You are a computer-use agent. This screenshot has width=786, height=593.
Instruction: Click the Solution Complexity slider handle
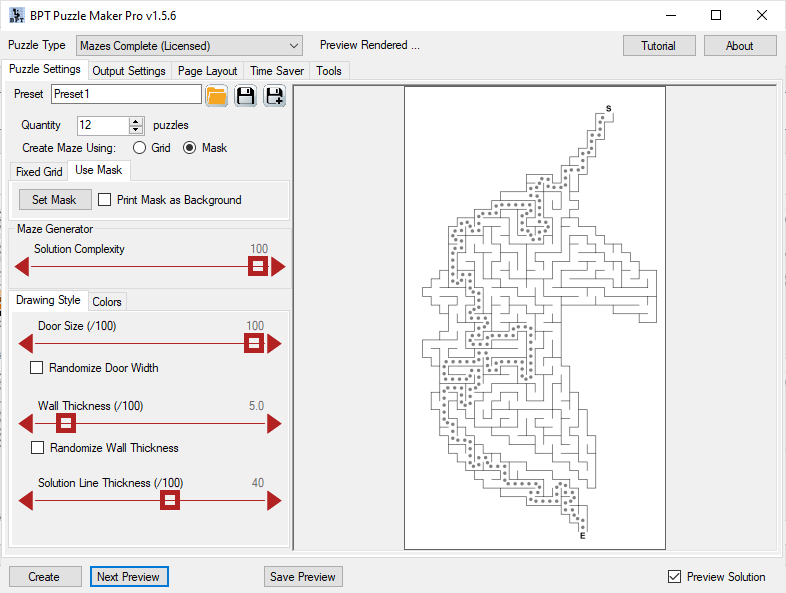point(258,266)
